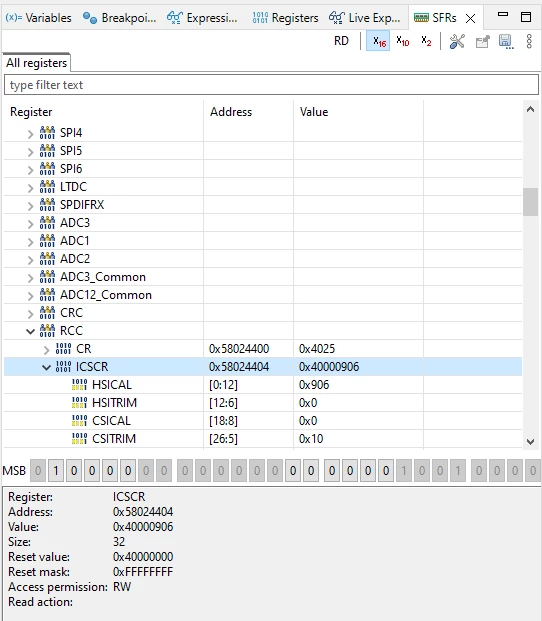Select the CRC peripheral icon
Viewport: 542px width, 621px height.
pyautogui.click(x=47, y=313)
